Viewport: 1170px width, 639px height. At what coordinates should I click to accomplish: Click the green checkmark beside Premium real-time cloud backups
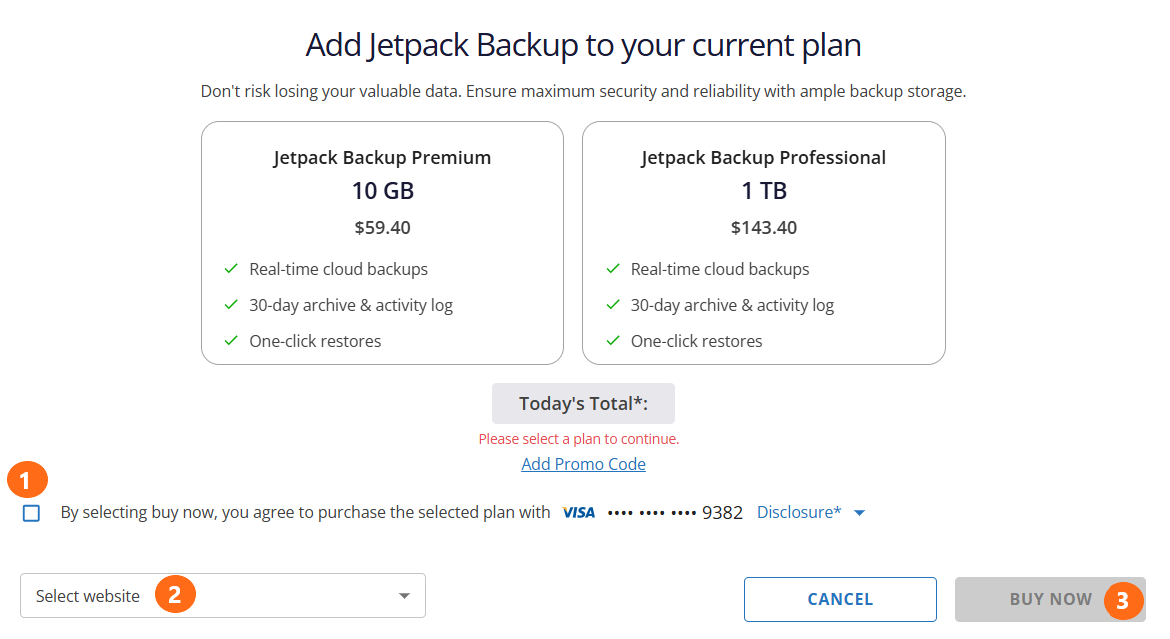coord(231,268)
